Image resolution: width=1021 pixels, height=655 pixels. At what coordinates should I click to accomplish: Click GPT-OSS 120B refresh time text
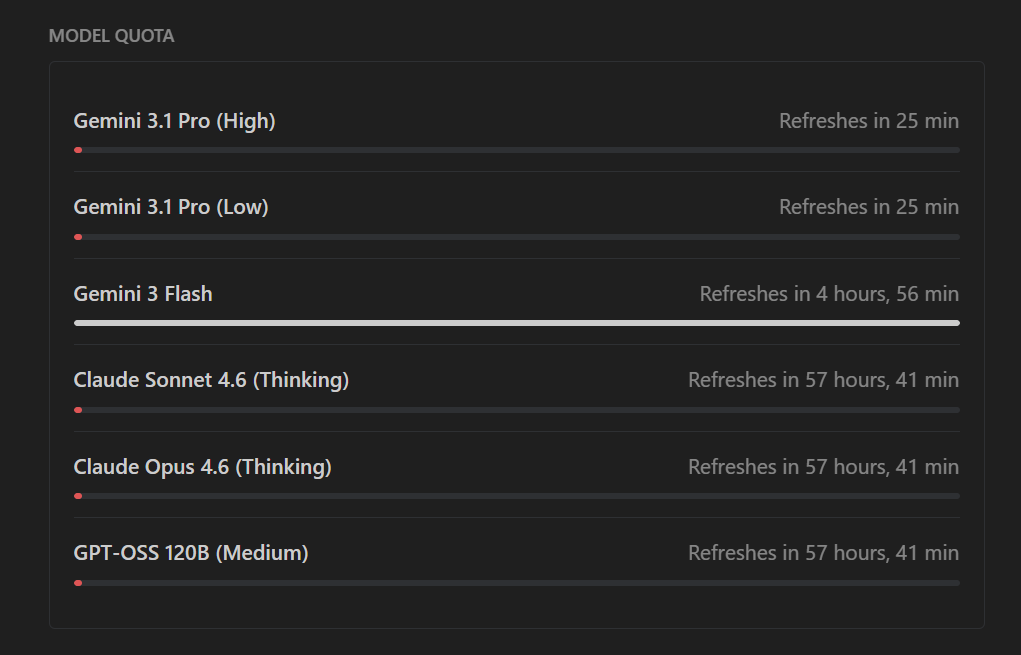coord(823,553)
